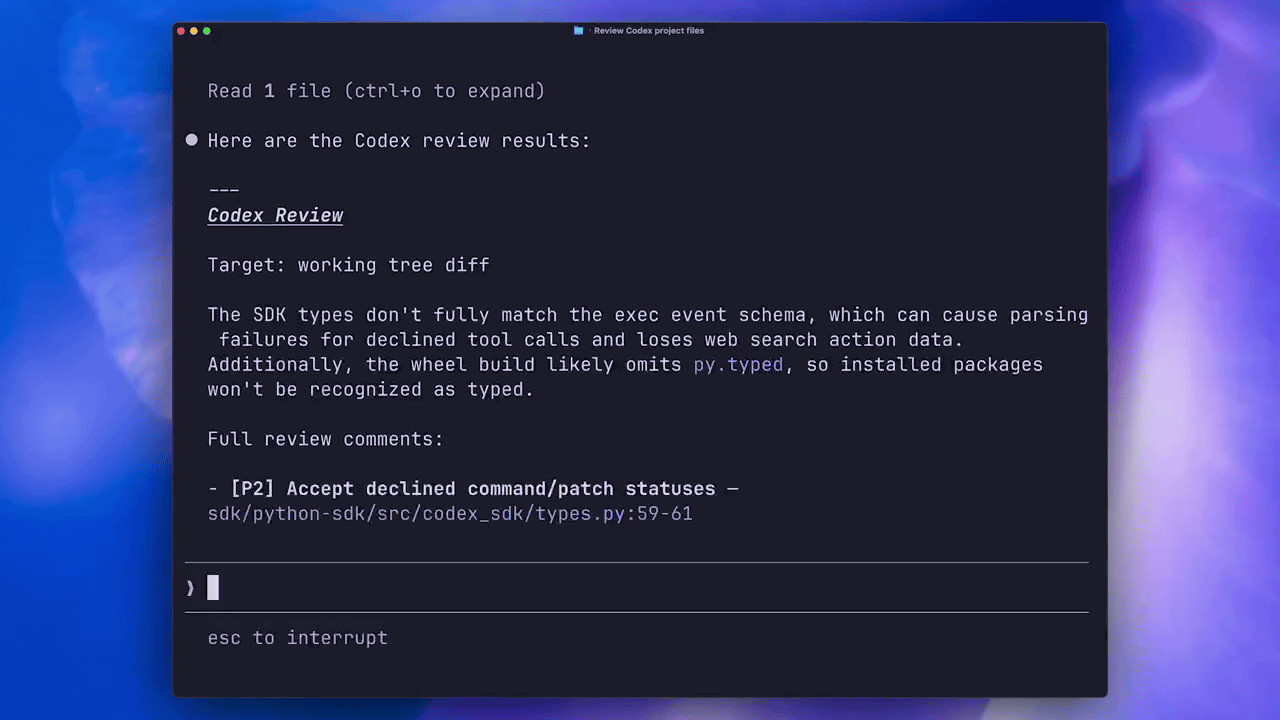Click the "Target: working tree diff" line
1280x720 pixels.
348,265
